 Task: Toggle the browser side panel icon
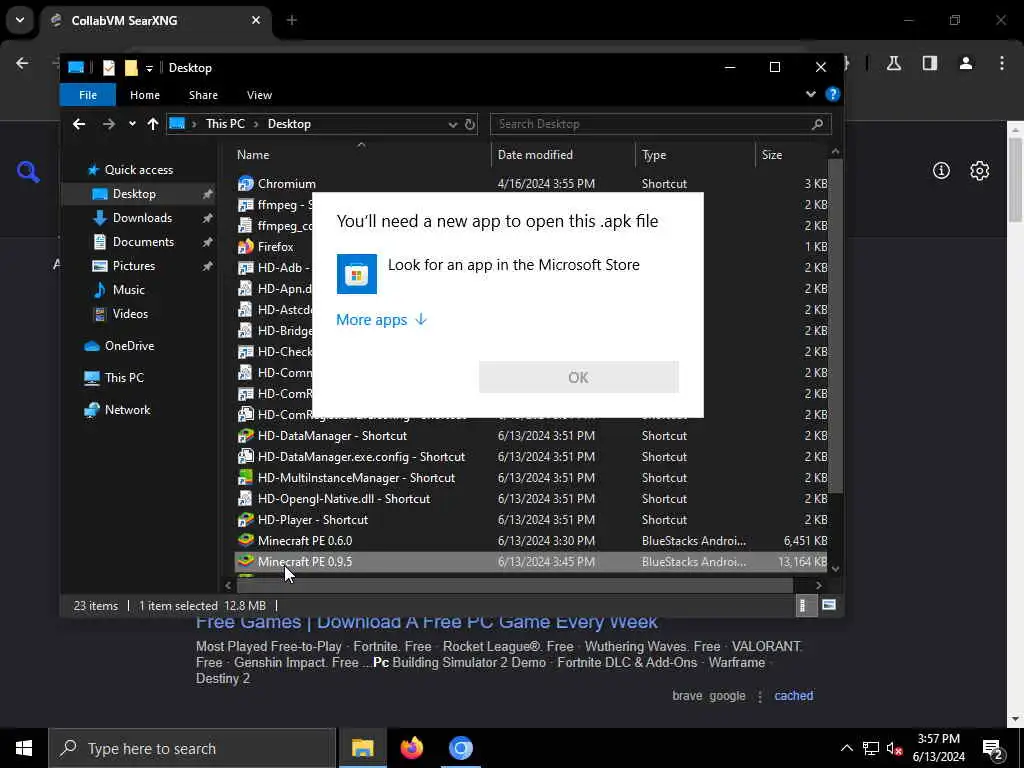[930, 63]
